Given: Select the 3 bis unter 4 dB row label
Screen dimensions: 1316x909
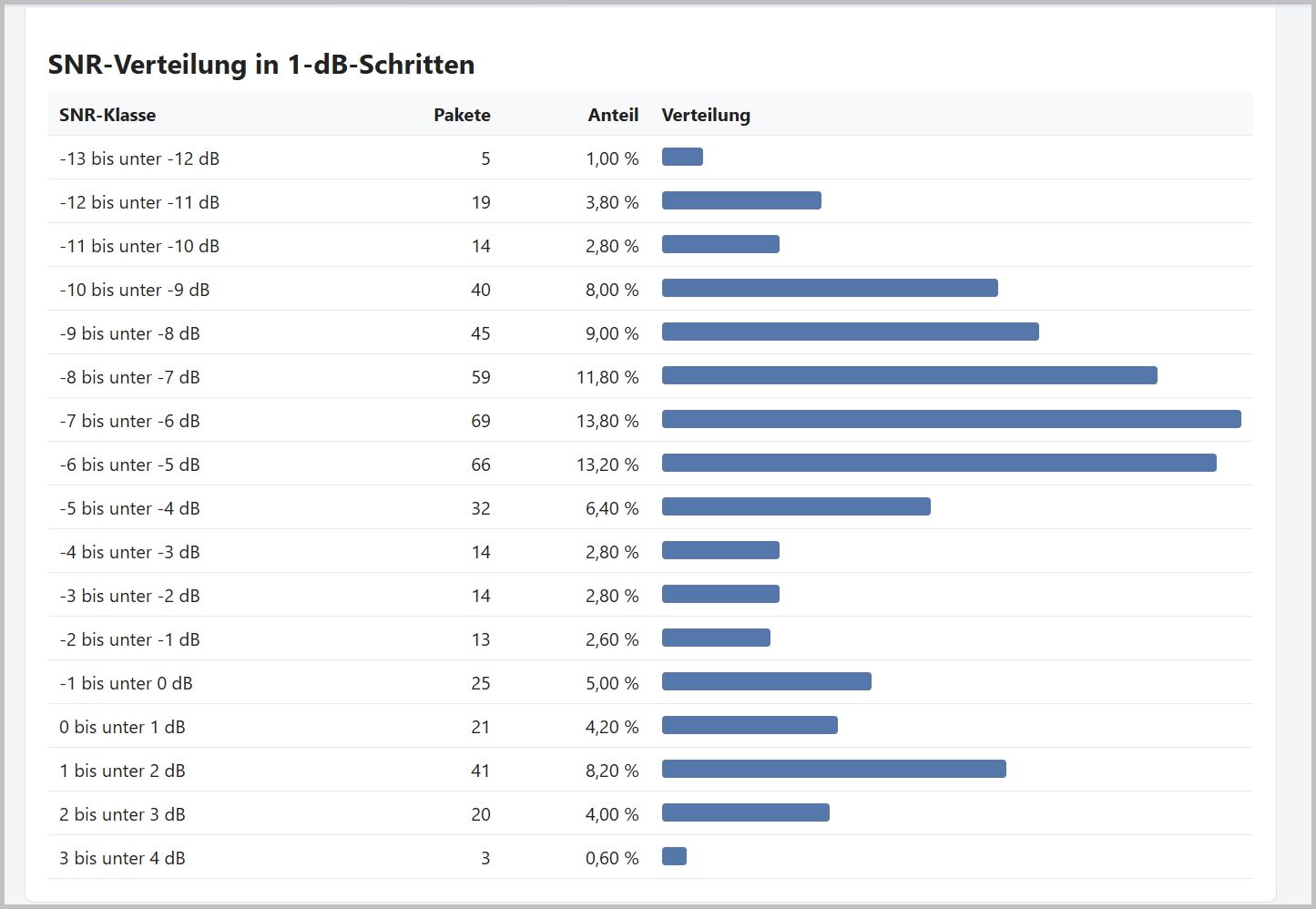Looking at the screenshot, I should (x=122, y=858).
